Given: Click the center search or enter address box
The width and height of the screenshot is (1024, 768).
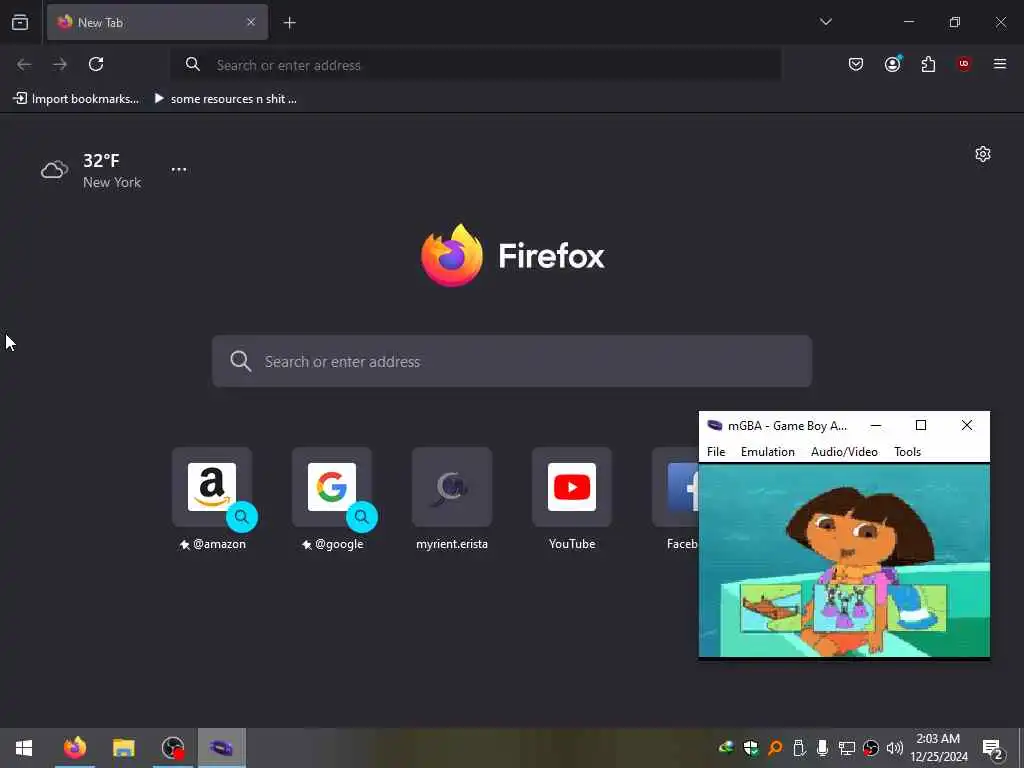Looking at the screenshot, I should point(512,361).
